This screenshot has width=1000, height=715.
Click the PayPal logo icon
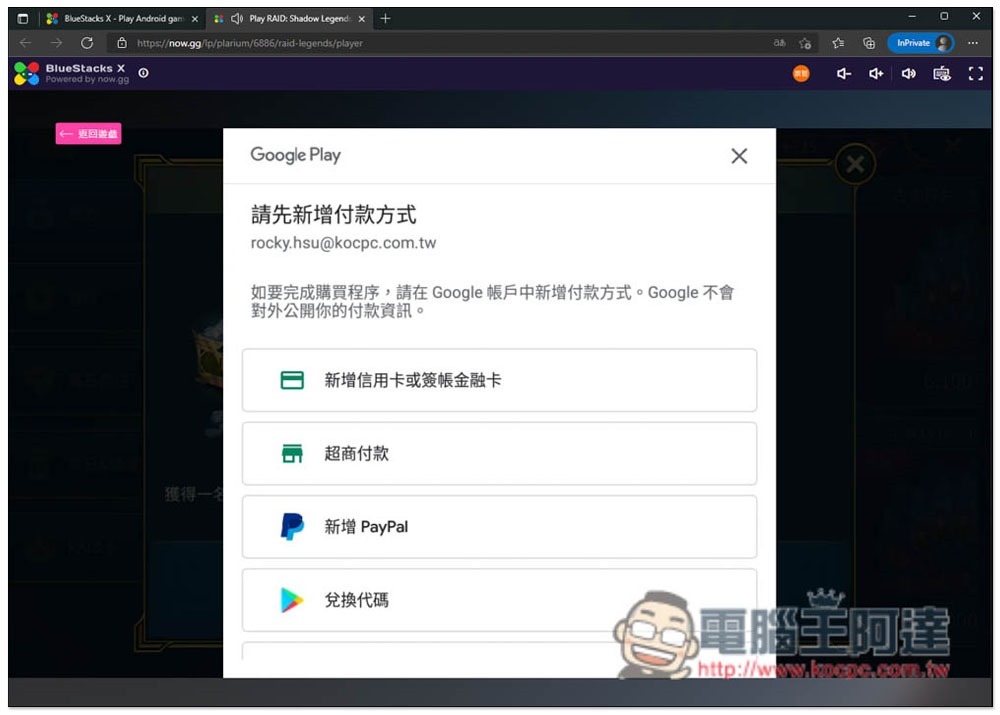pyautogui.click(x=292, y=527)
